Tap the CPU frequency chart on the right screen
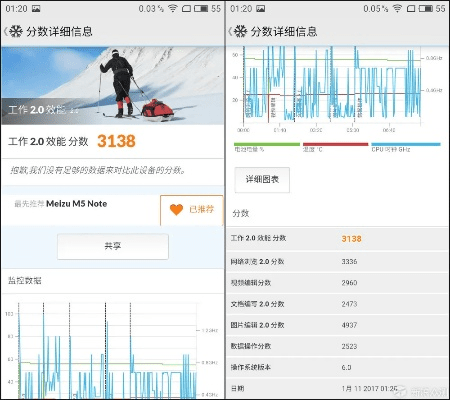Viewport: 450px width, 400px height. [x=337, y=88]
